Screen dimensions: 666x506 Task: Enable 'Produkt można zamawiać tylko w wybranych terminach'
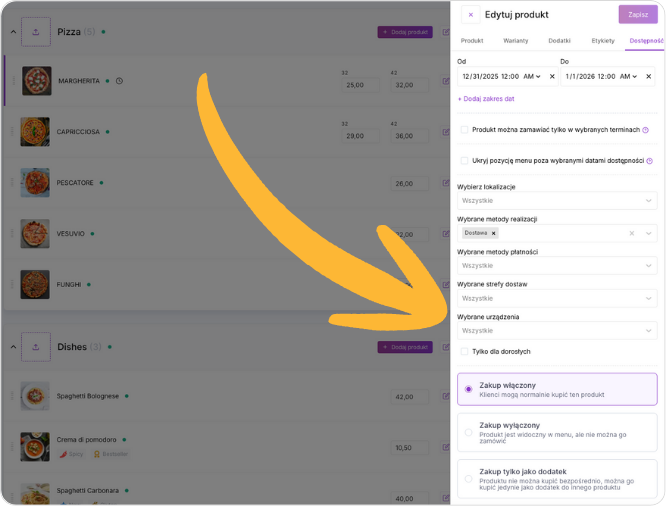pos(464,130)
